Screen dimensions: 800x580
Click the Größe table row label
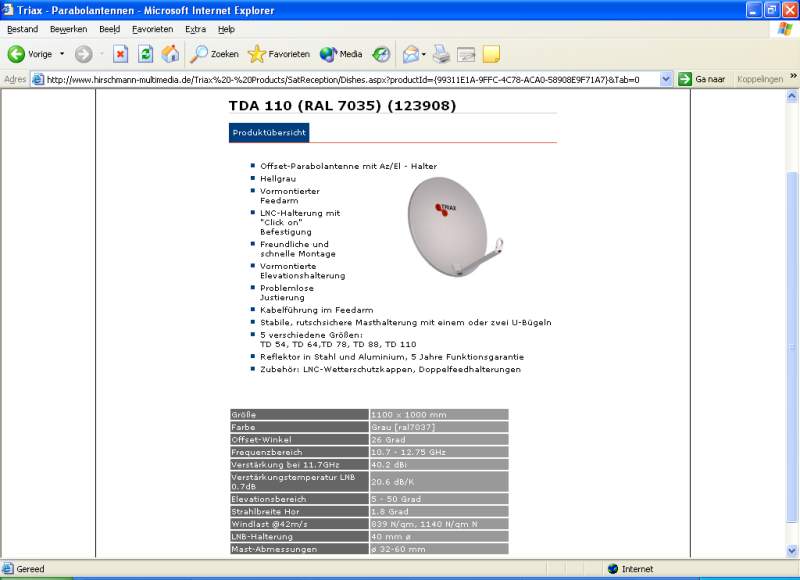pyautogui.click(x=299, y=415)
